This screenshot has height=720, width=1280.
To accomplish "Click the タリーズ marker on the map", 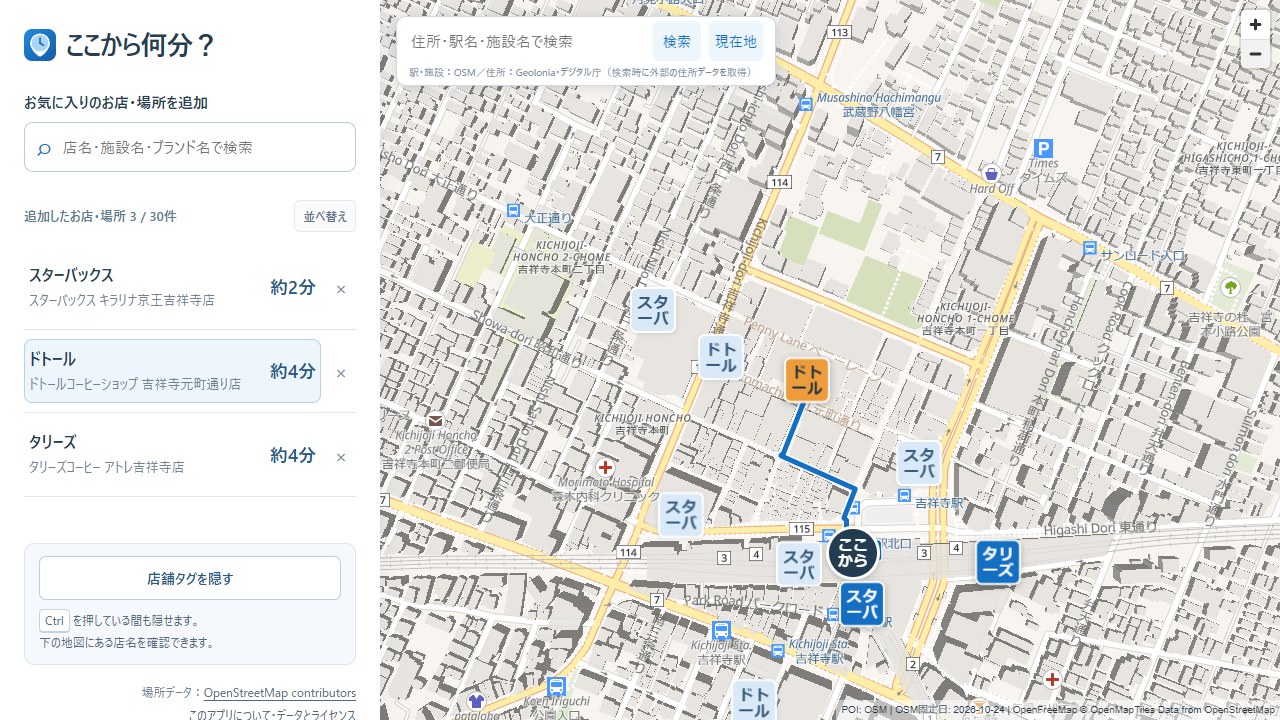I will coord(998,562).
